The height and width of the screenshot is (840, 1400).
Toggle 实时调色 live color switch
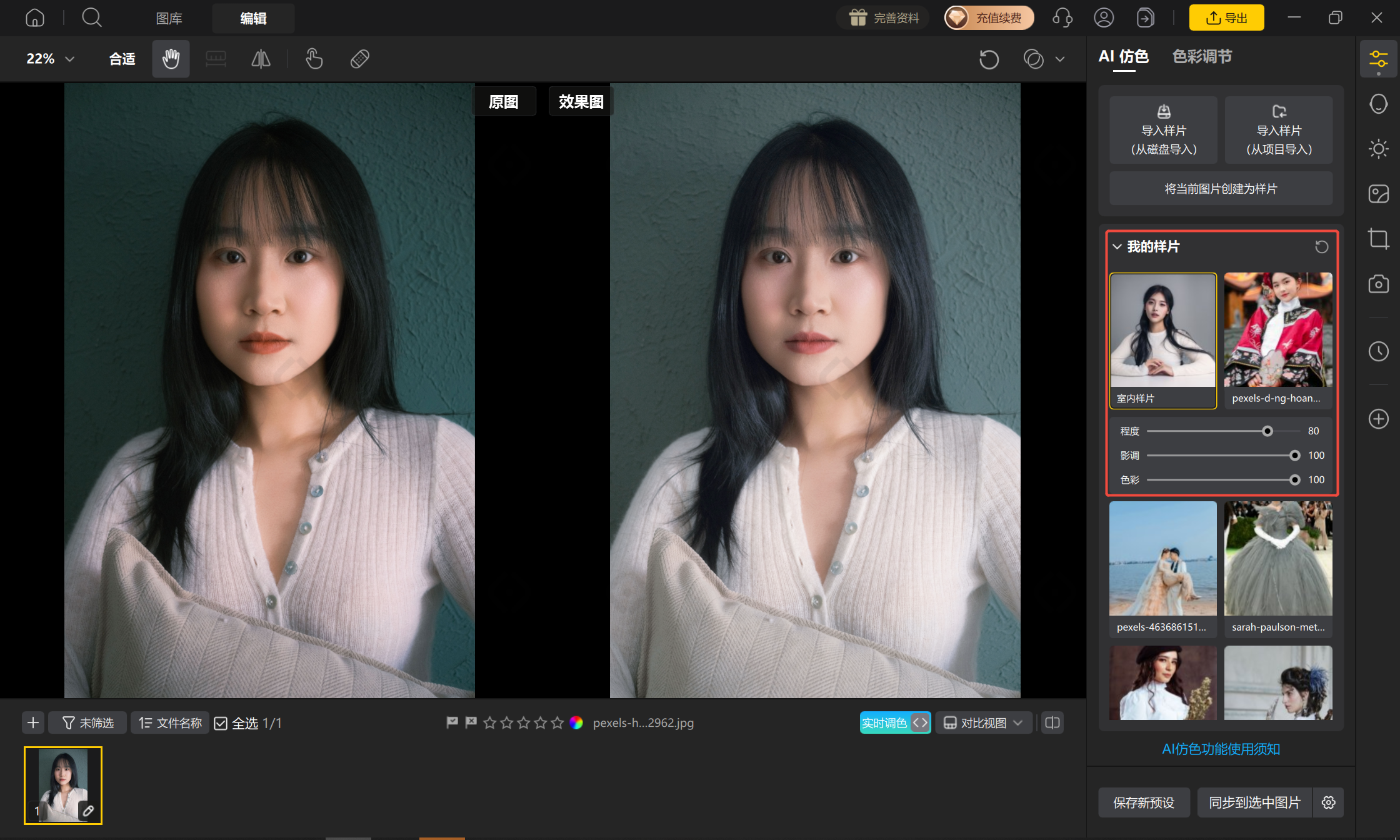tap(895, 723)
